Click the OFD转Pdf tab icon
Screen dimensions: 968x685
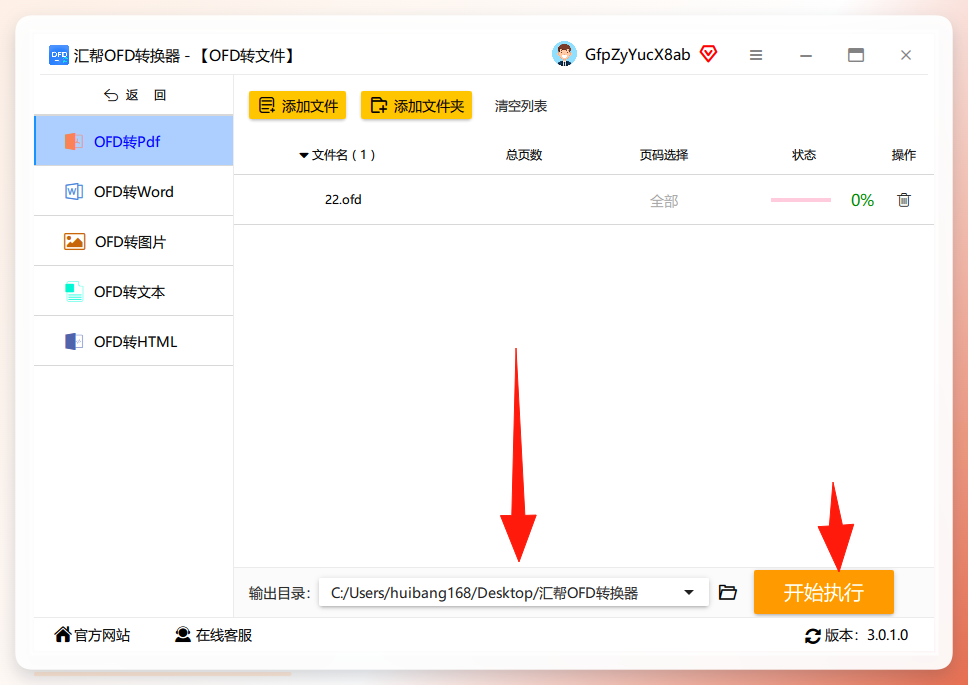pos(74,141)
